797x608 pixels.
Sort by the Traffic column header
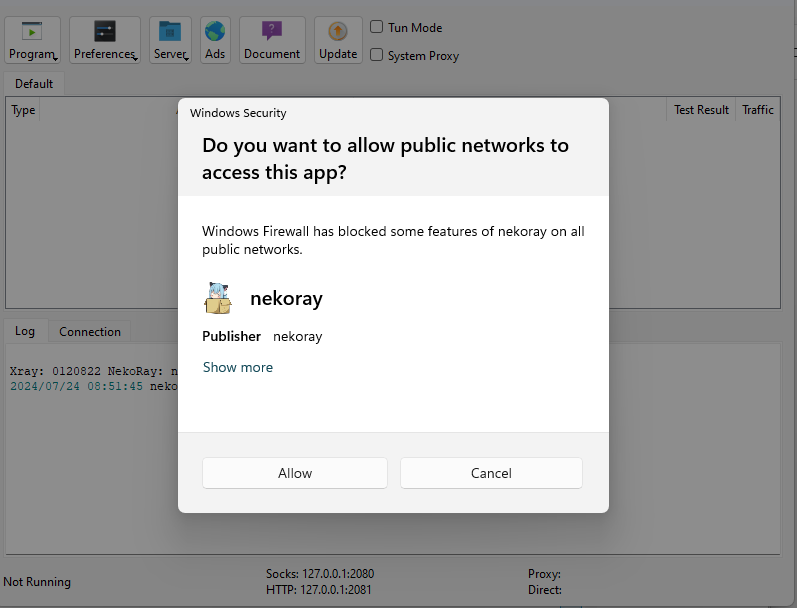(x=757, y=110)
